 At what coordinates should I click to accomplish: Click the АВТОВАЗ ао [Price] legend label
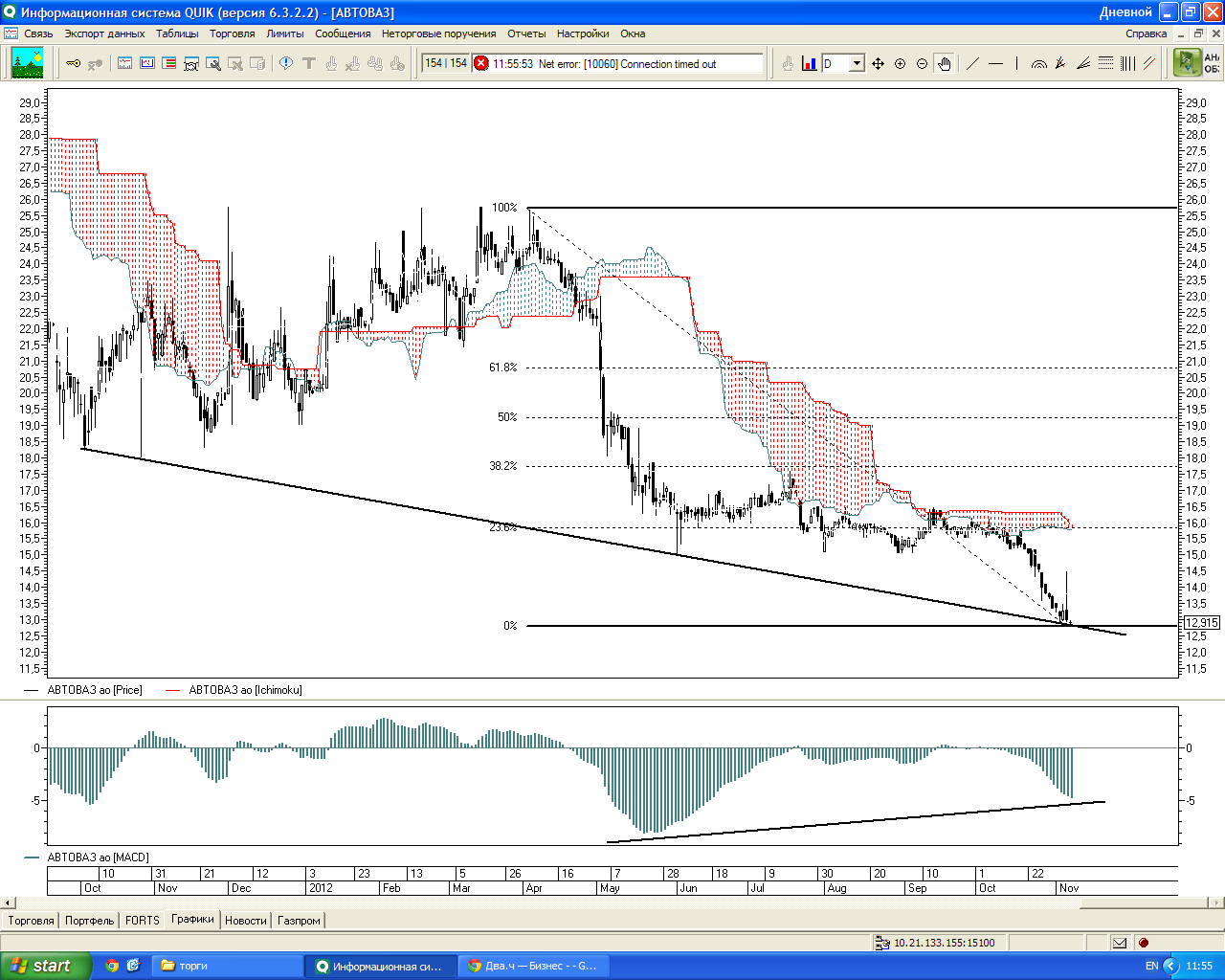point(95,690)
